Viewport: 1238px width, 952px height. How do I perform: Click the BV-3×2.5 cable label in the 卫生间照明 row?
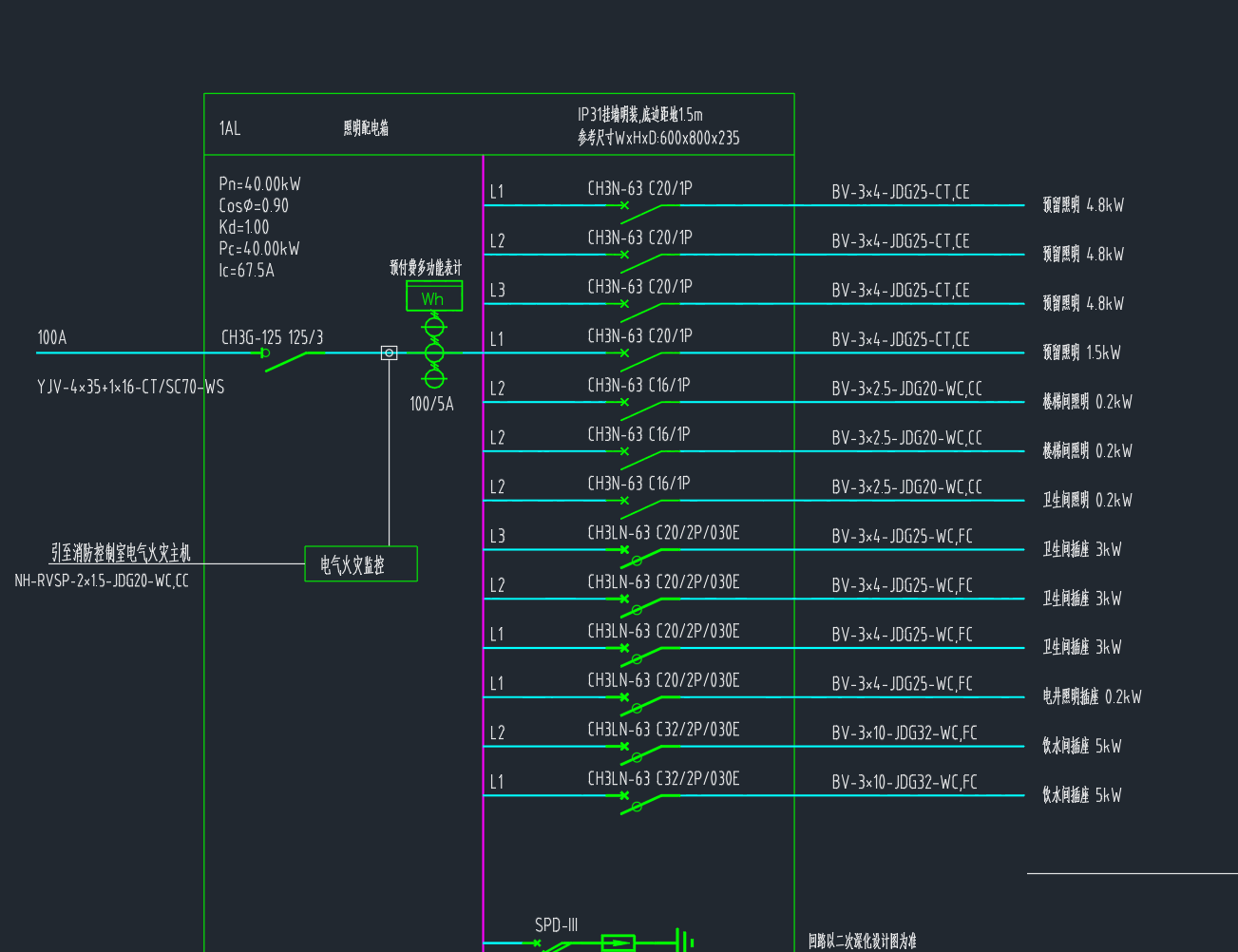point(907,487)
